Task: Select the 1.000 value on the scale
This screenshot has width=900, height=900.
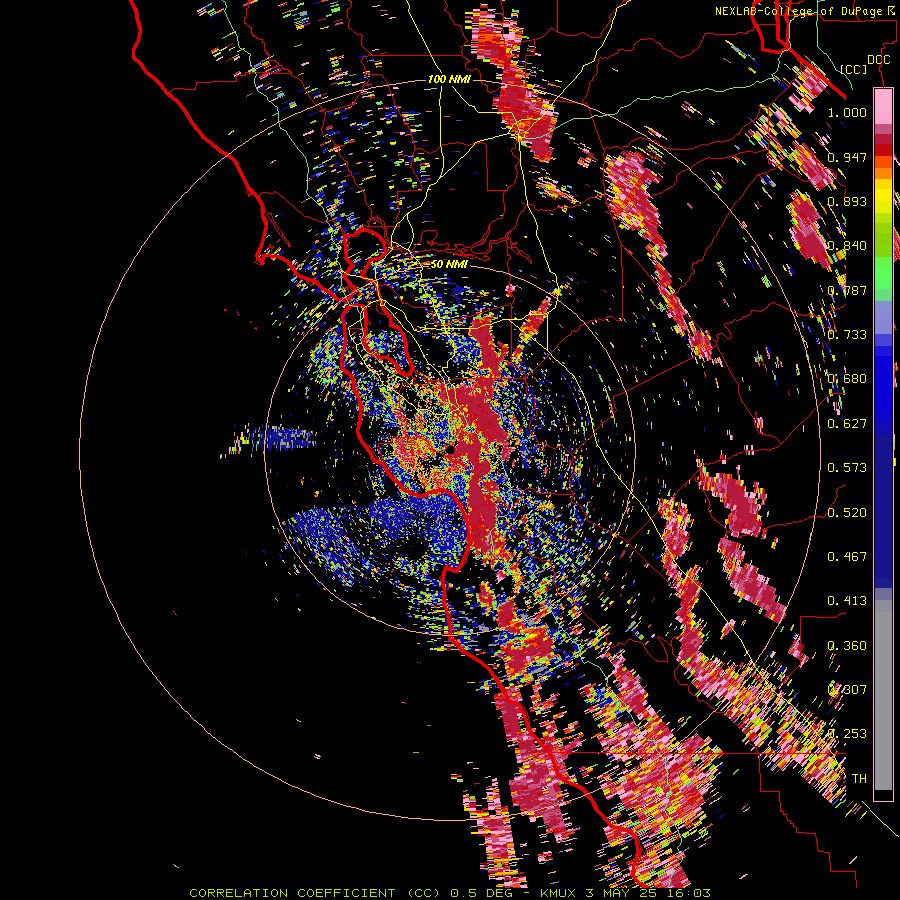Action: pyautogui.click(x=847, y=112)
